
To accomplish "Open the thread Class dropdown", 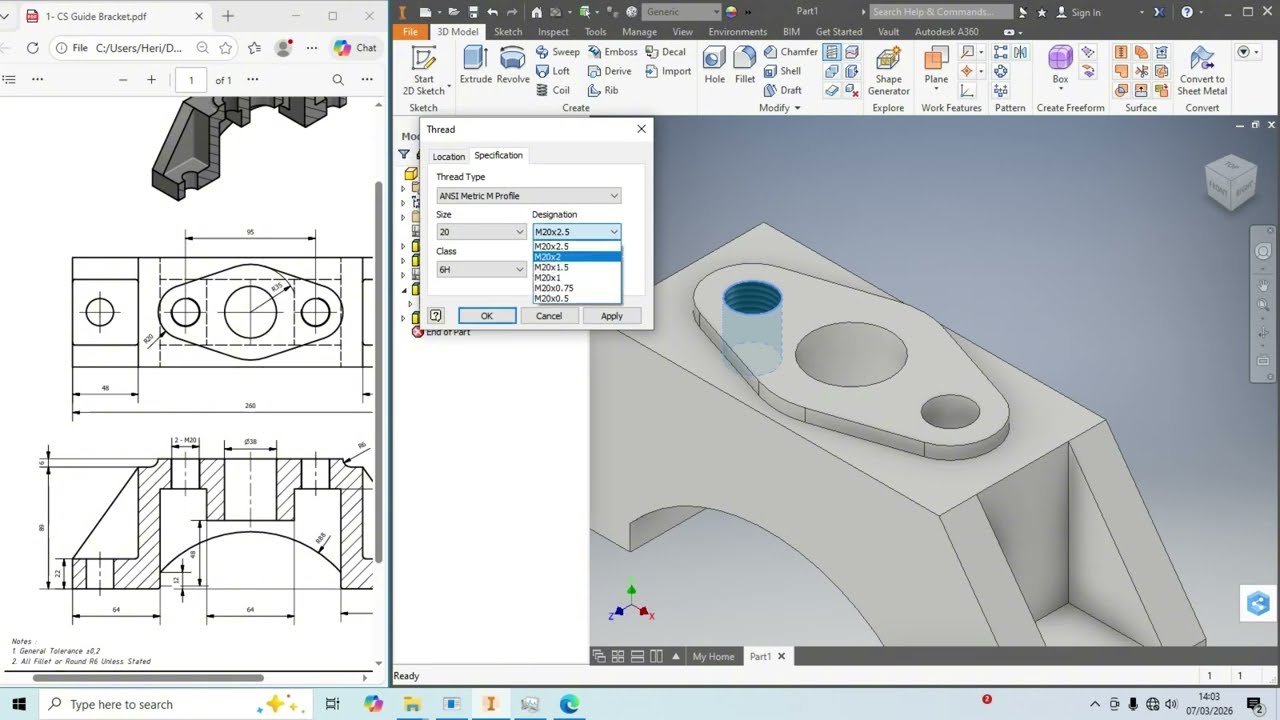I will [x=481, y=269].
